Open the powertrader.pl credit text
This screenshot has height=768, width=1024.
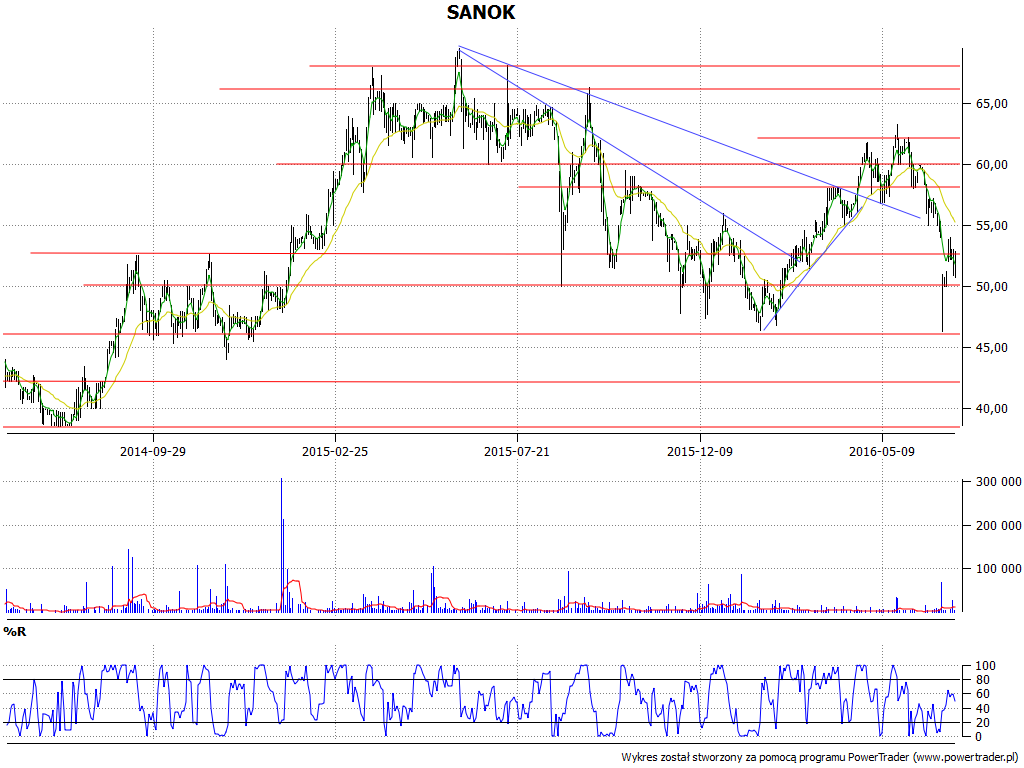click(x=819, y=758)
